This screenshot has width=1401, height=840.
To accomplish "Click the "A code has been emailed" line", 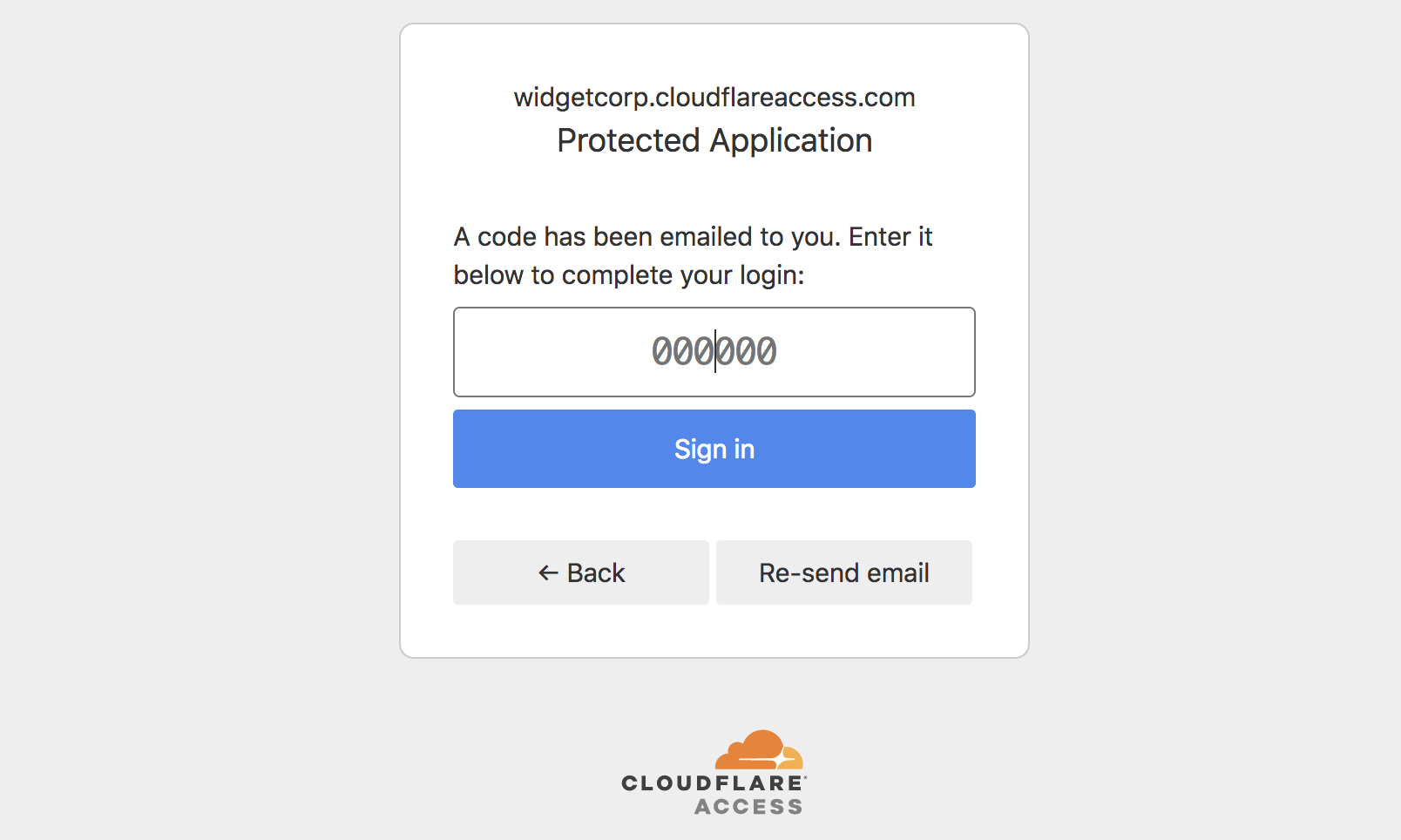I will click(x=693, y=237).
